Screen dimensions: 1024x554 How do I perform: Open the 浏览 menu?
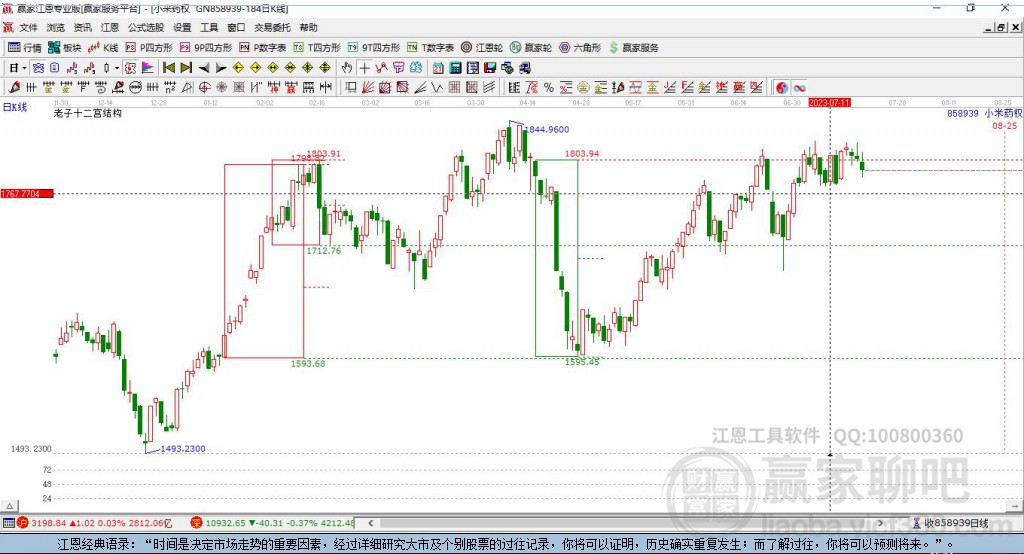56,27
